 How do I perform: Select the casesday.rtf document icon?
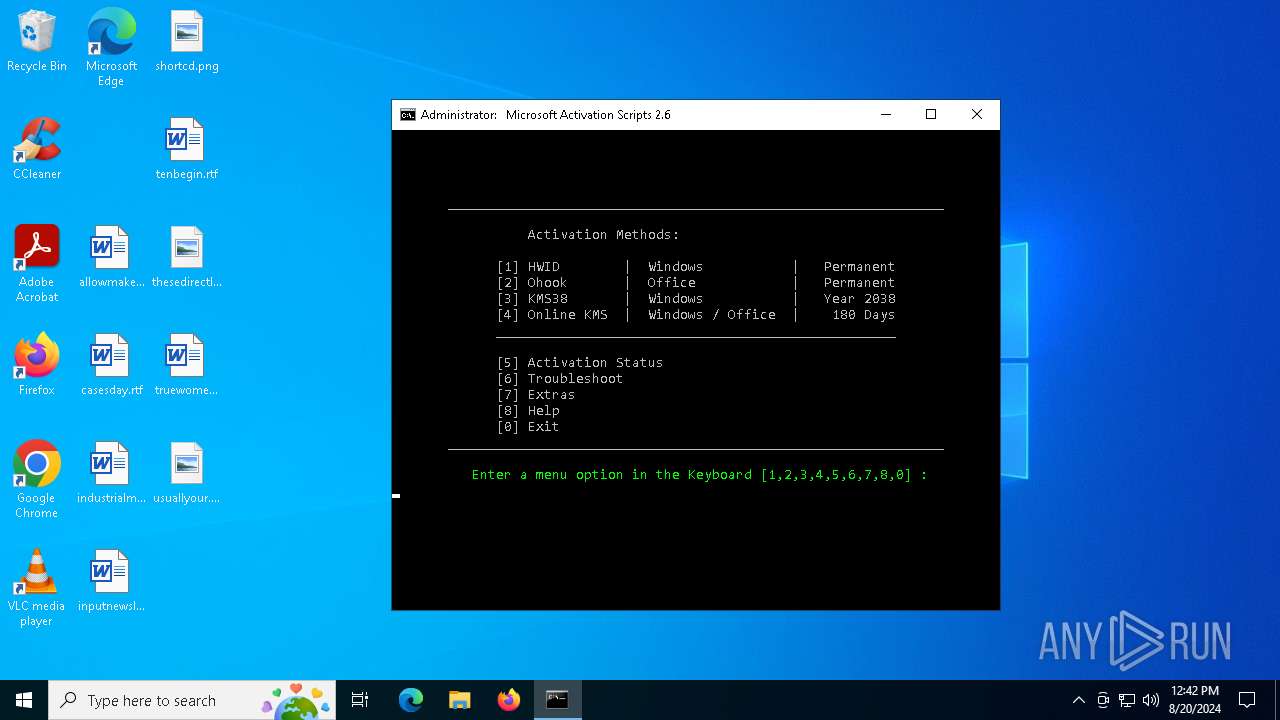point(111,365)
